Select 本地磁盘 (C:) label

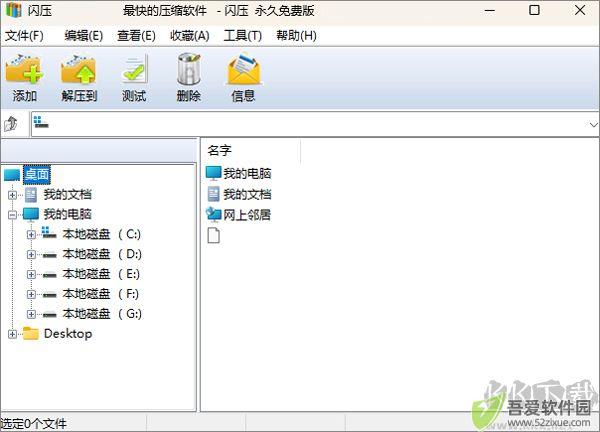(102, 234)
